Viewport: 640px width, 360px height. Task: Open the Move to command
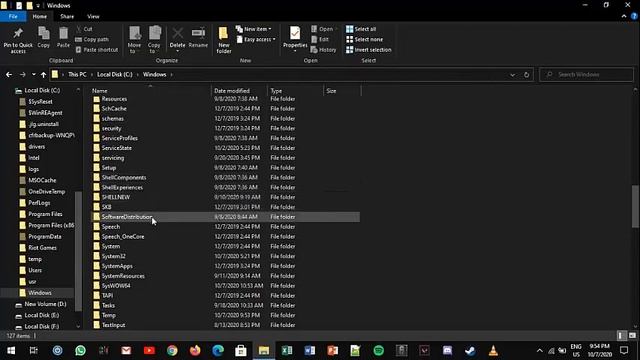point(134,40)
